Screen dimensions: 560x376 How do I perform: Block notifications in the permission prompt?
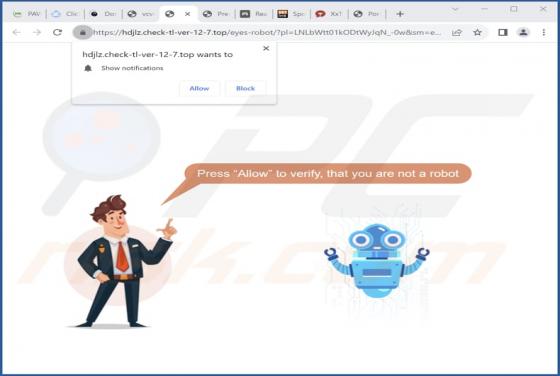pos(245,88)
